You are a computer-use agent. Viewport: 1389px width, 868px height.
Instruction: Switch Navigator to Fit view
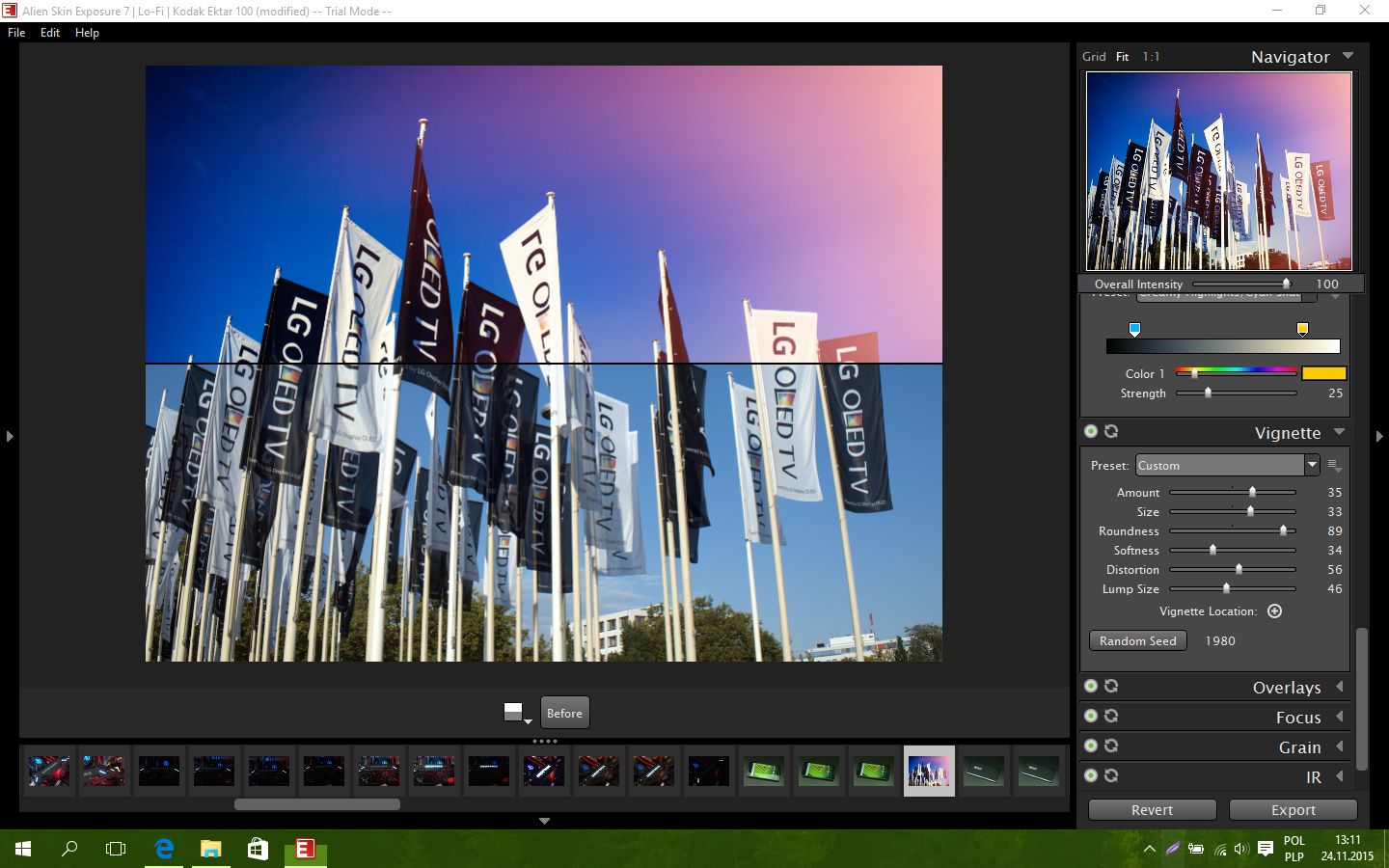tap(1123, 57)
